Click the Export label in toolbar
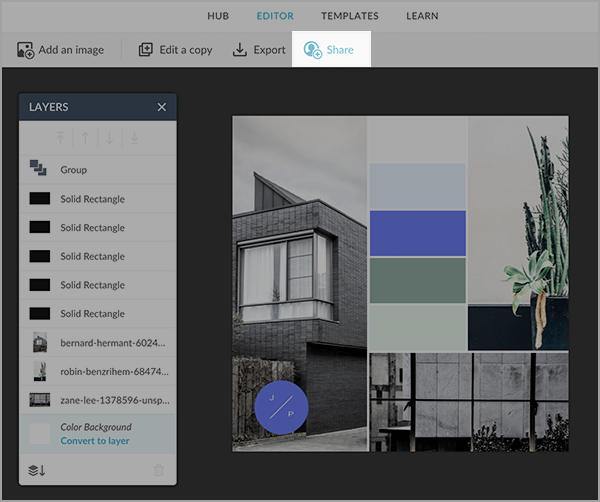The height and width of the screenshot is (502, 600). coord(269,50)
